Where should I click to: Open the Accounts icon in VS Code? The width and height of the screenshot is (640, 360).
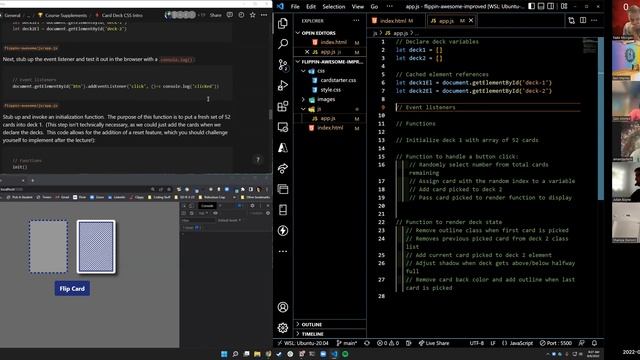(x=283, y=307)
